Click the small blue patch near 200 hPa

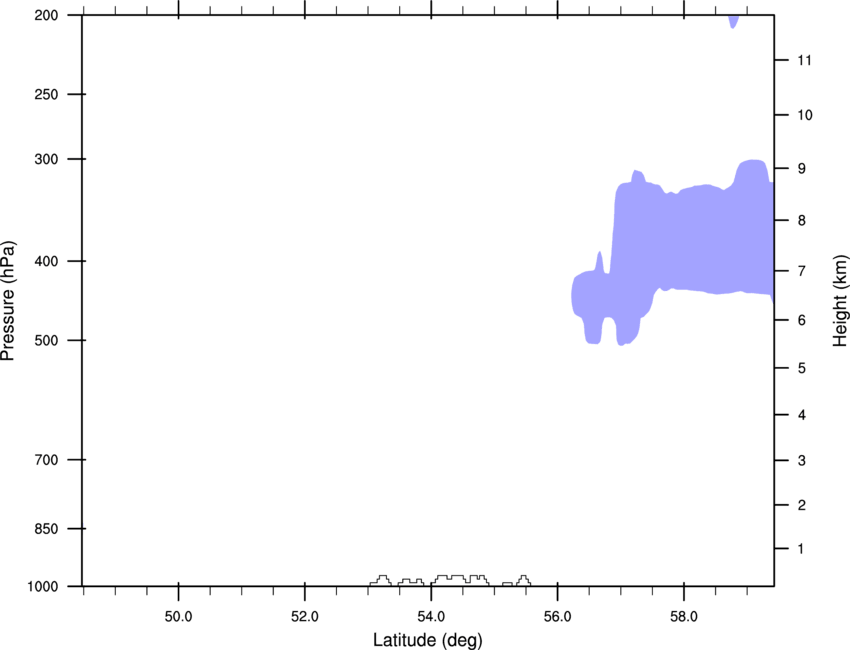[733, 21]
